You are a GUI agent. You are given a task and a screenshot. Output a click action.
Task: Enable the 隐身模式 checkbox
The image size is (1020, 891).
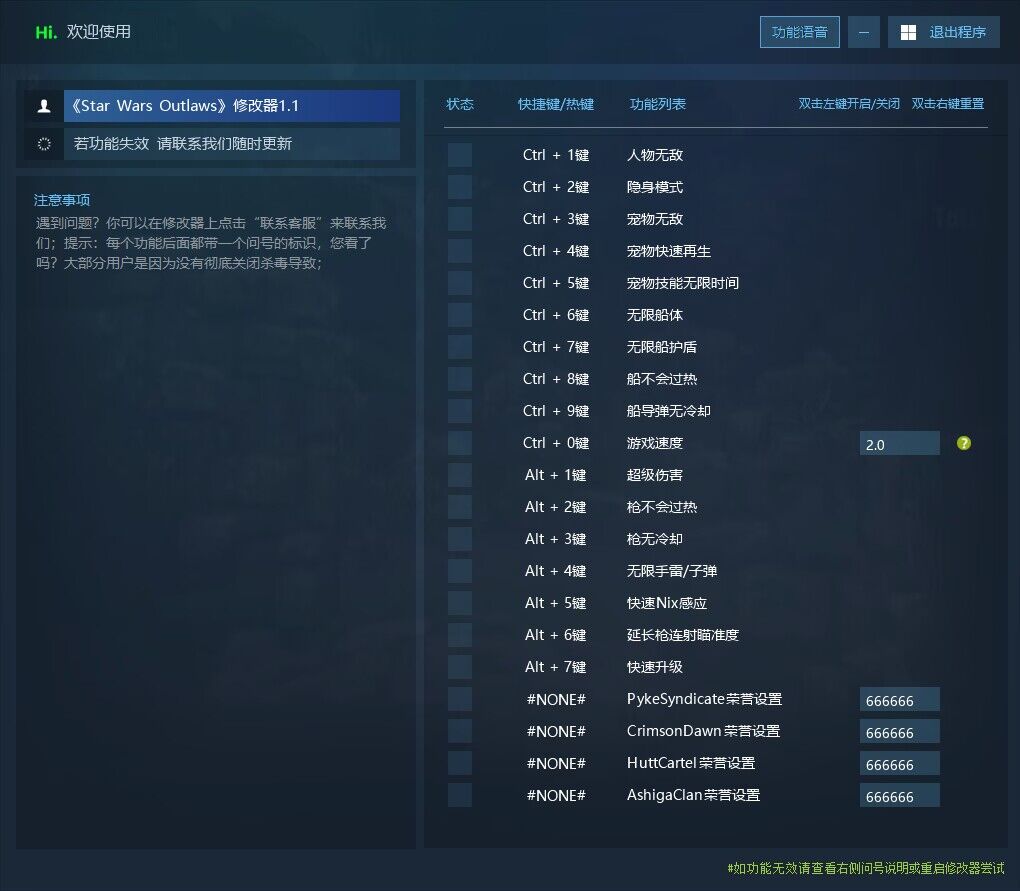point(460,187)
